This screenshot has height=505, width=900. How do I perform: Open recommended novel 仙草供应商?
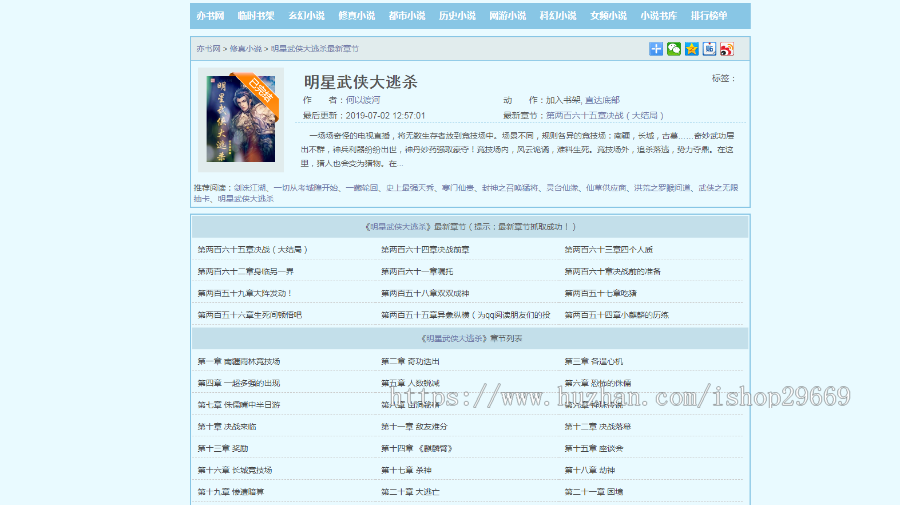tap(606, 188)
